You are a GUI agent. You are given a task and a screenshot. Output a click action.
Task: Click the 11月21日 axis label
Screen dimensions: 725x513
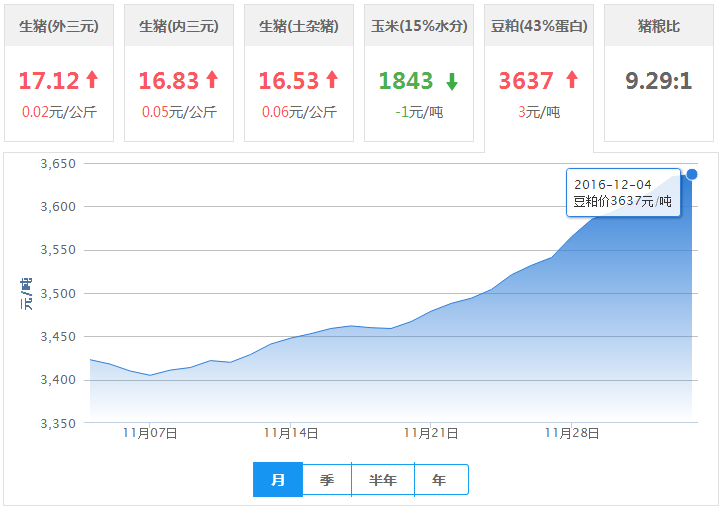[431, 433]
